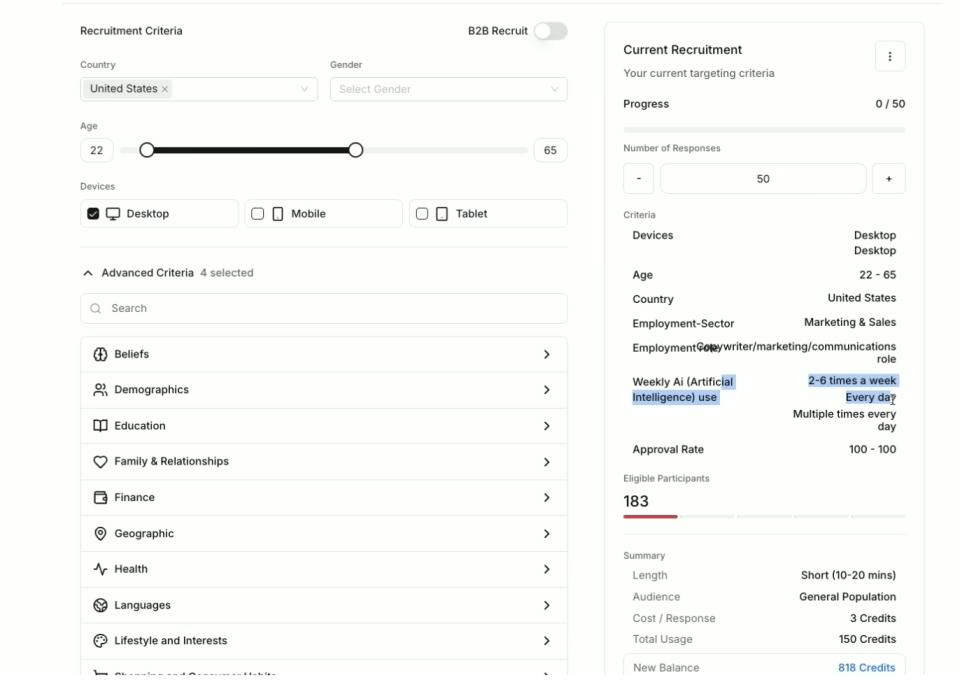Check the Tablet device option
Viewport: 960px width, 694px height.
(x=422, y=214)
